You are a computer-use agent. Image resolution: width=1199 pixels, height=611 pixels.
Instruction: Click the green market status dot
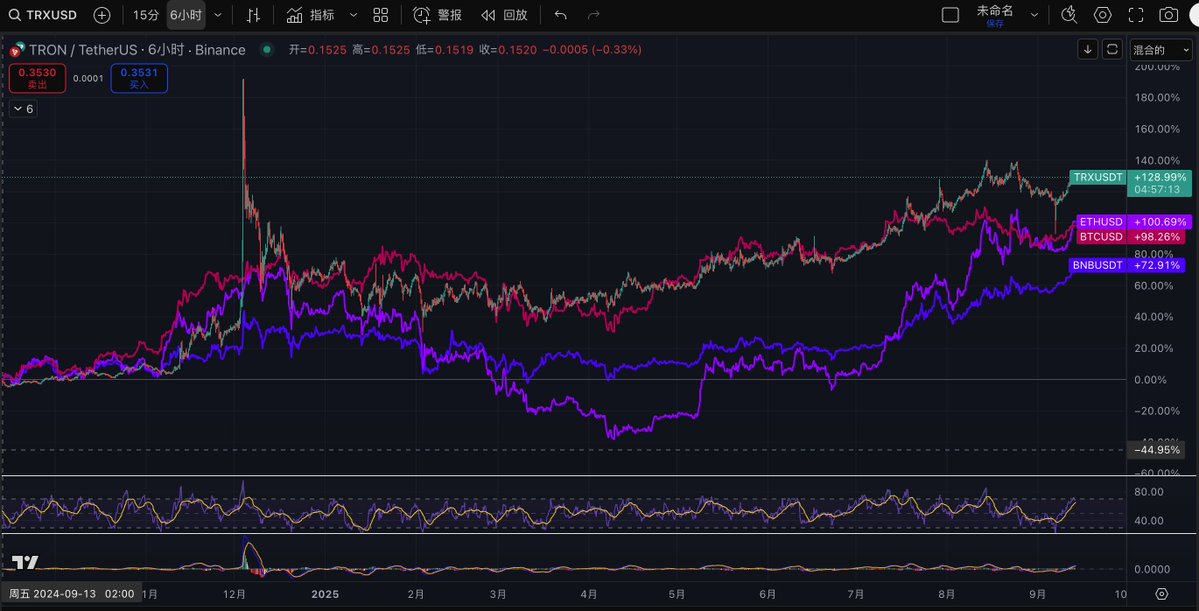pos(266,50)
